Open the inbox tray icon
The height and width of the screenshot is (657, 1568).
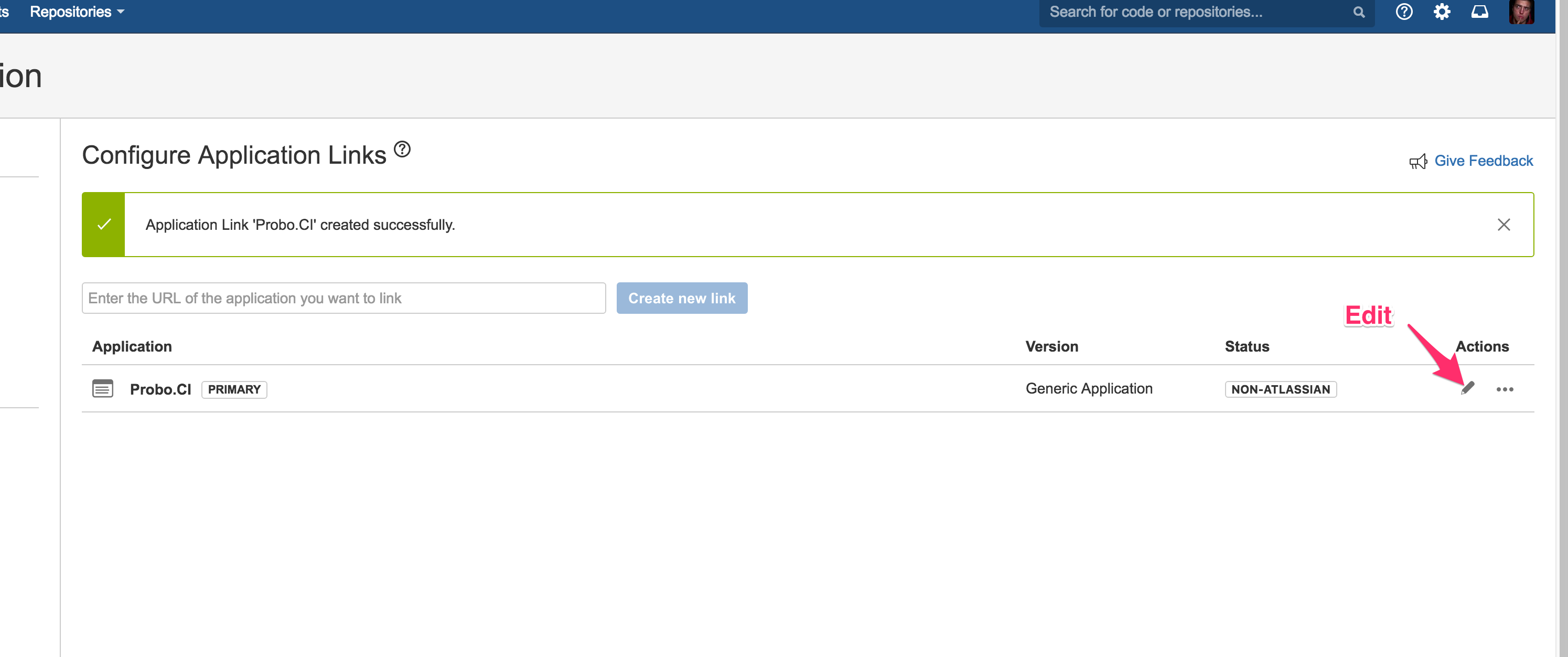(1479, 12)
